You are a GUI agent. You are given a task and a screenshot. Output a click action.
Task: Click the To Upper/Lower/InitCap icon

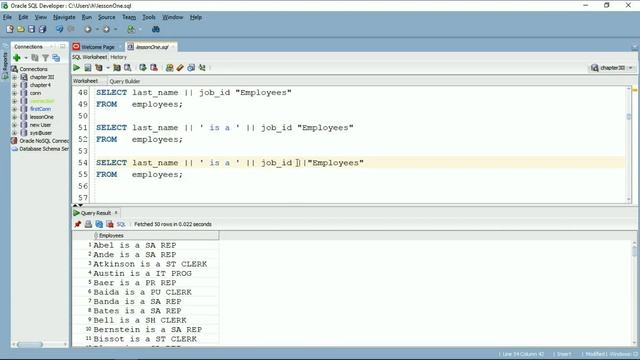click(202, 68)
